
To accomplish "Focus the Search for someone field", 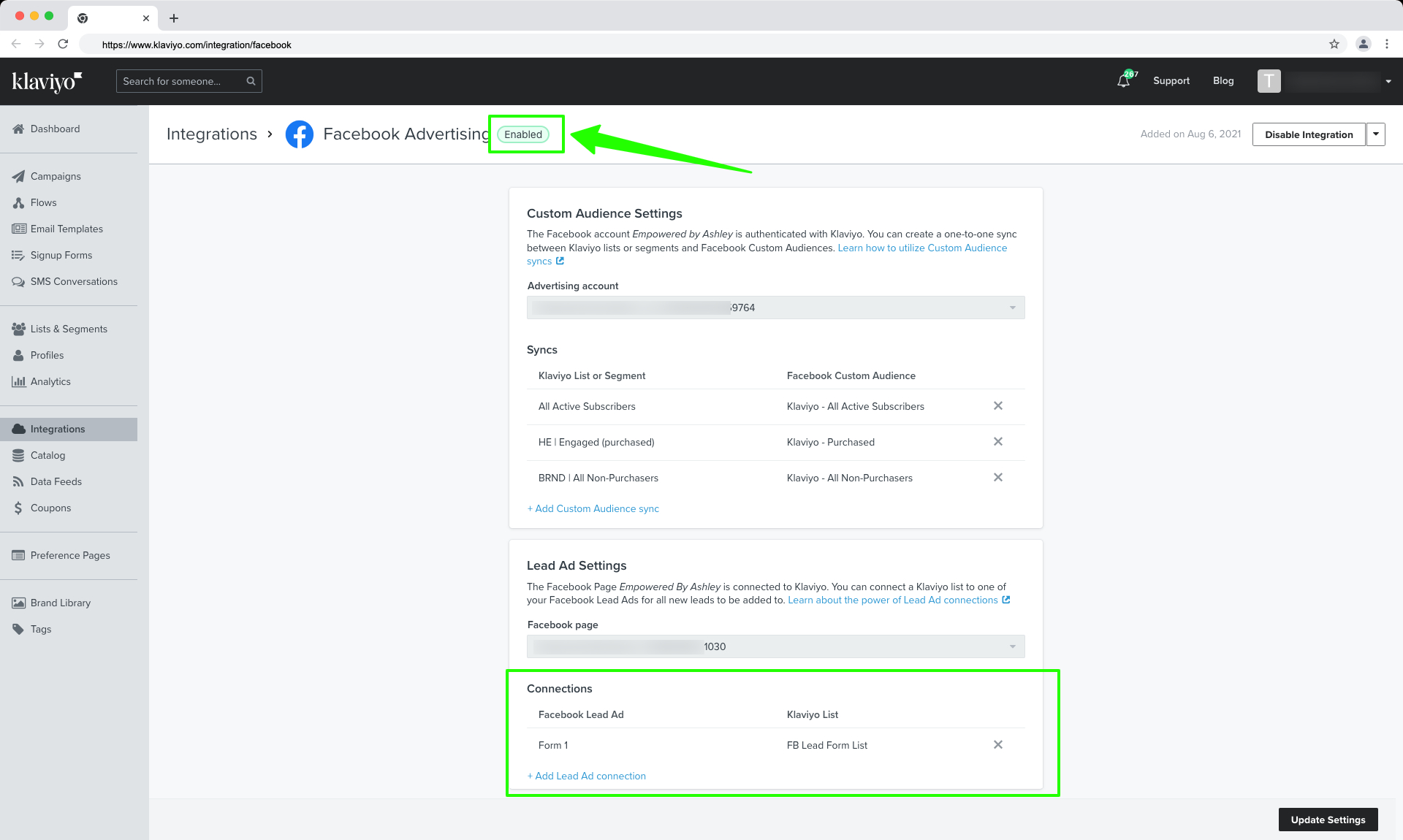I will 189,81.
